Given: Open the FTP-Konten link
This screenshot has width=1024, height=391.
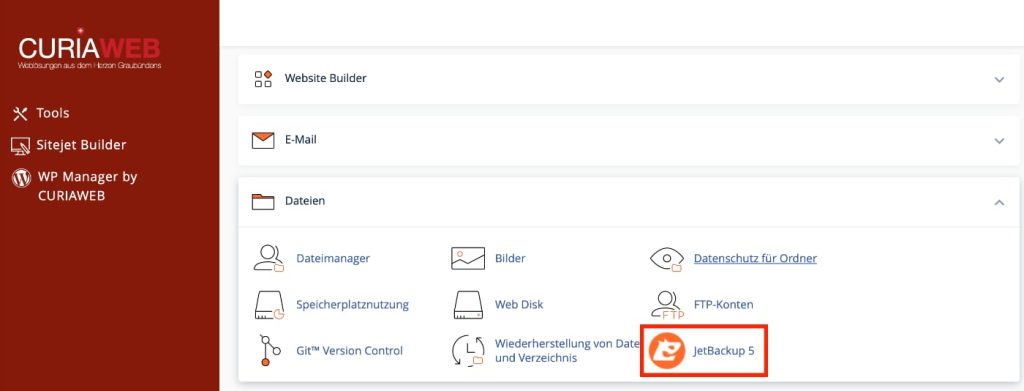Looking at the screenshot, I should coord(724,305).
